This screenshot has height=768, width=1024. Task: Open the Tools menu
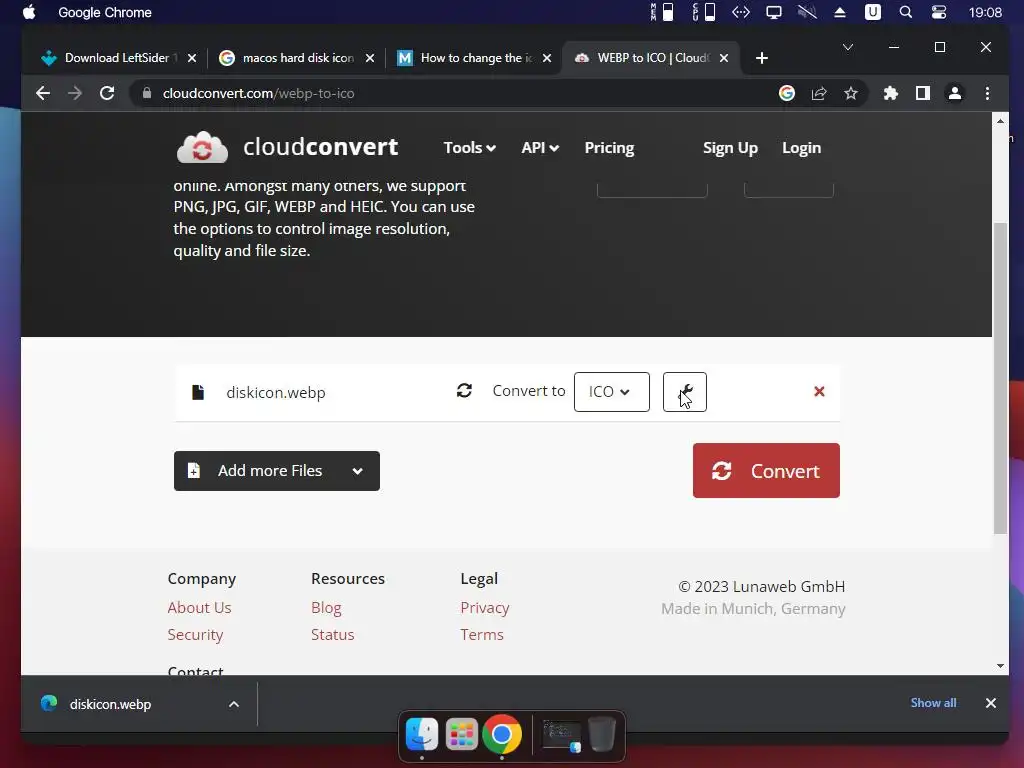pyautogui.click(x=469, y=148)
